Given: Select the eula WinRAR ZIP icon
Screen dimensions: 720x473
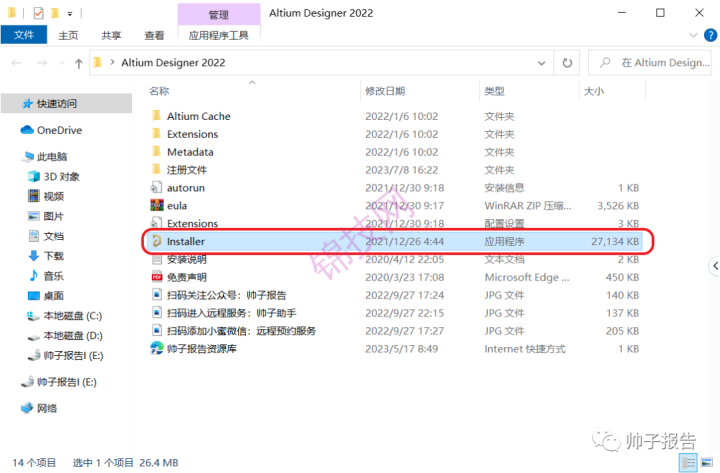Looking at the screenshot, I should [157, 205].
